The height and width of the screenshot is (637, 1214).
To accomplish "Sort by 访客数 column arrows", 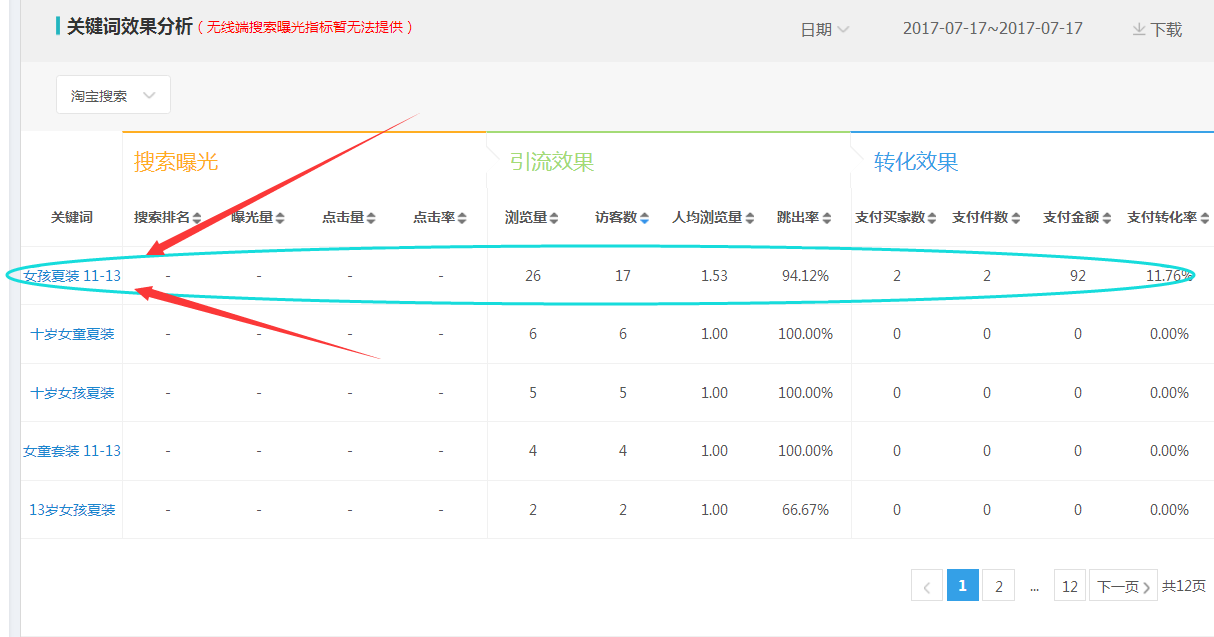I will point(644,218).
